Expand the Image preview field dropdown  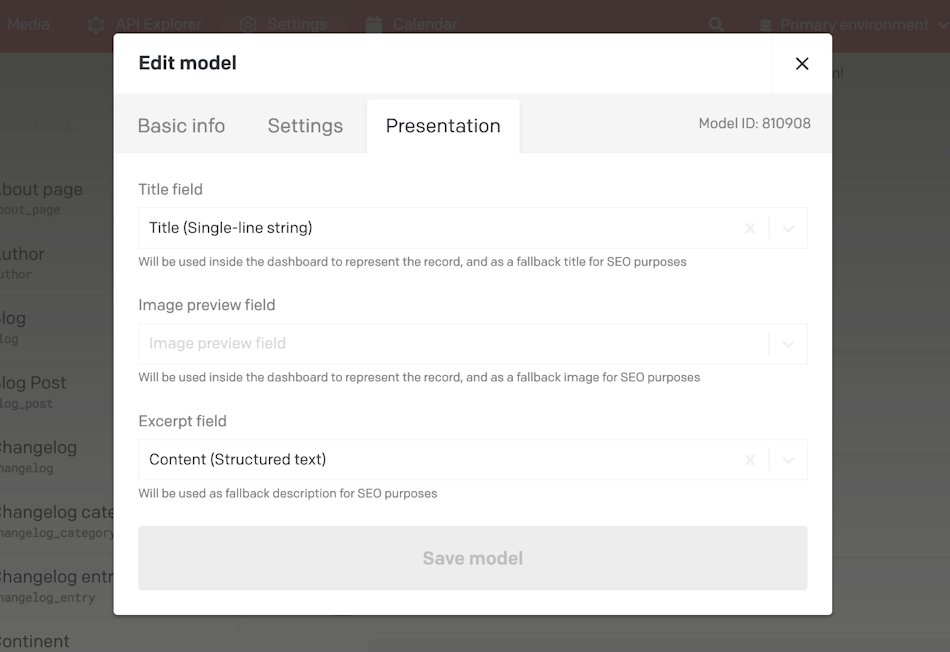click(x=788, y=344)
